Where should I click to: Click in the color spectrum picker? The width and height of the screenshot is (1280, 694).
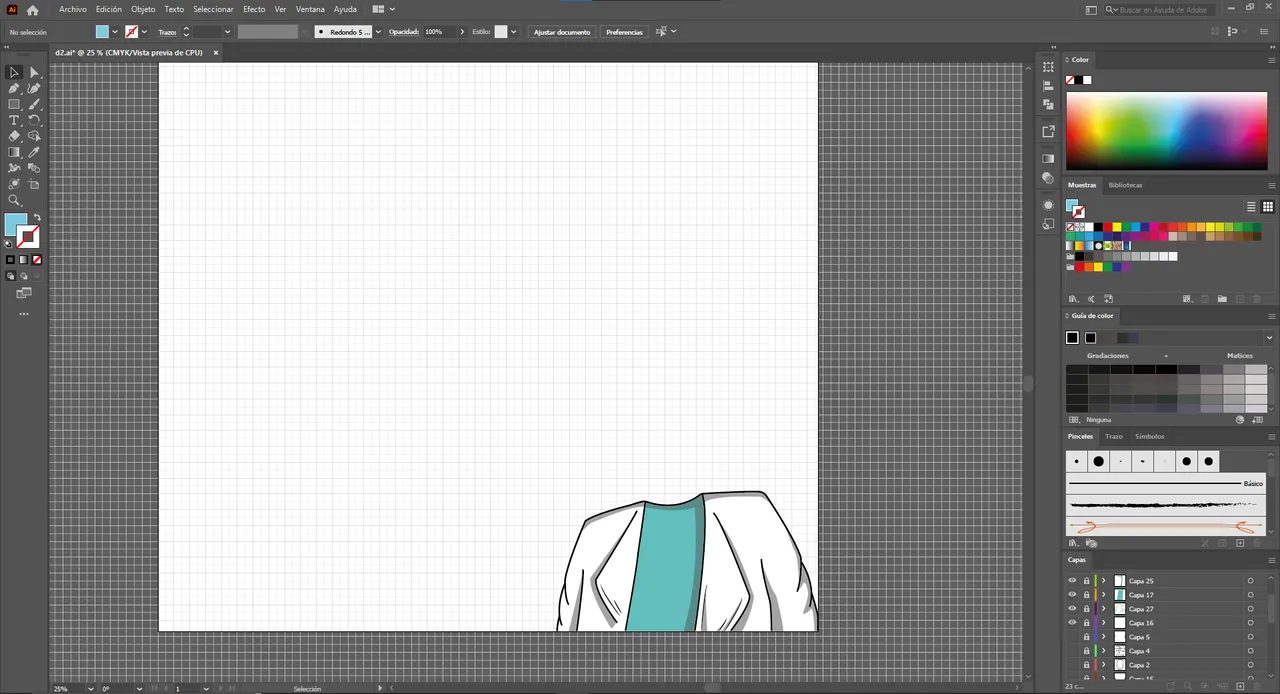pos(1166,131)
